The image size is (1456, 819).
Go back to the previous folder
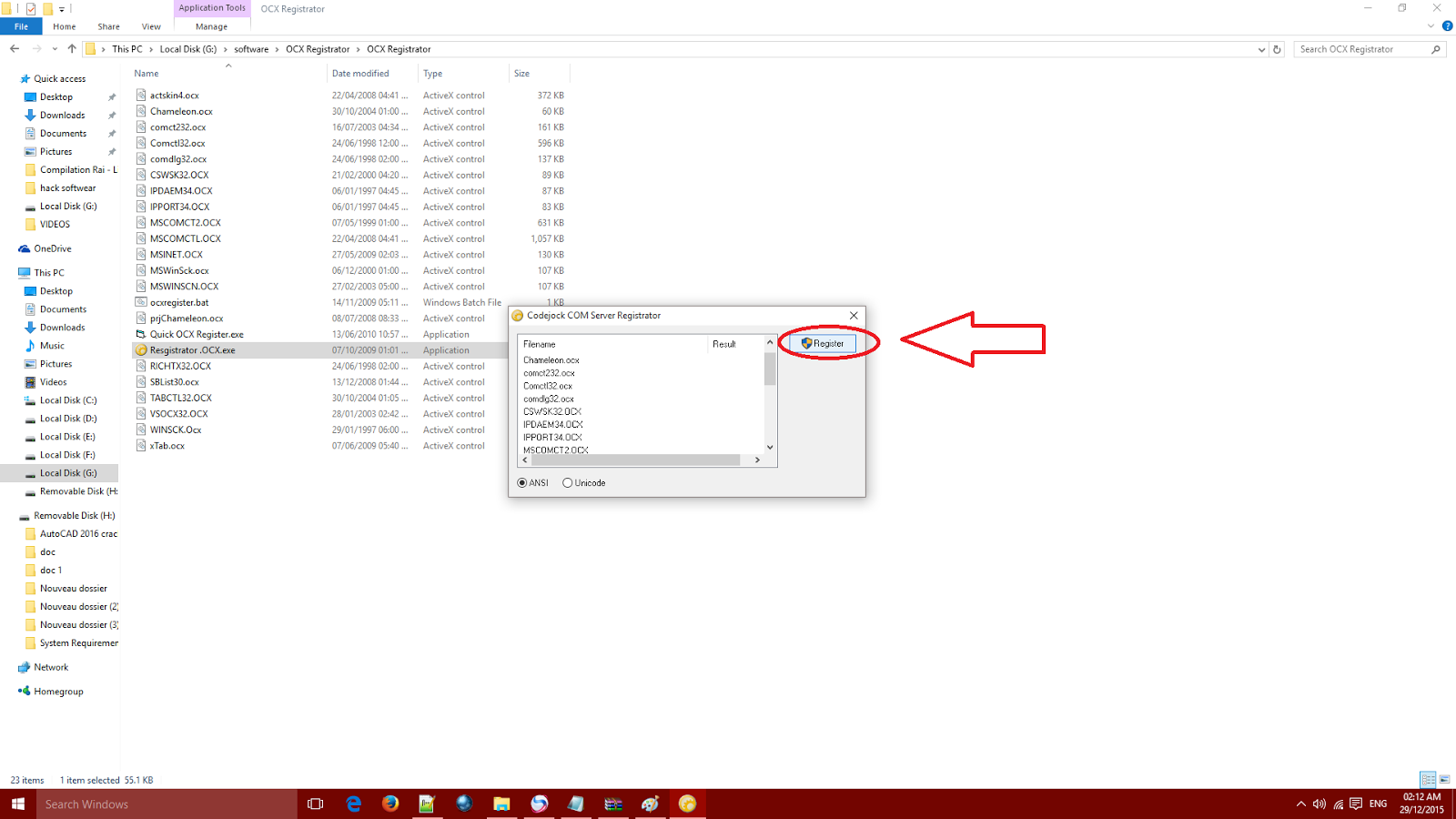pyautogui.click(x=15, y=49)
